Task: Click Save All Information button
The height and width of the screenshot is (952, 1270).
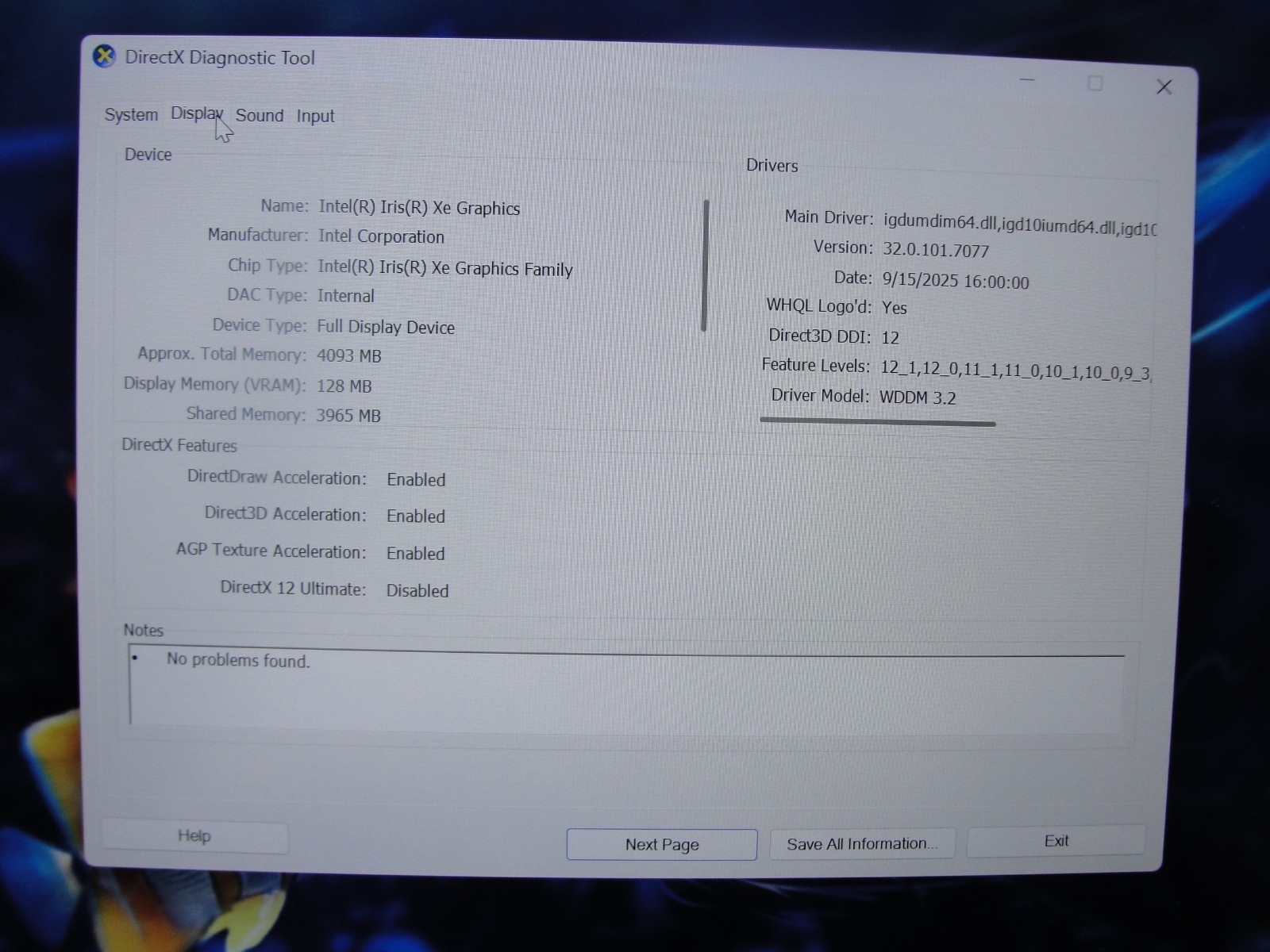Action: (x=862, y=844)
